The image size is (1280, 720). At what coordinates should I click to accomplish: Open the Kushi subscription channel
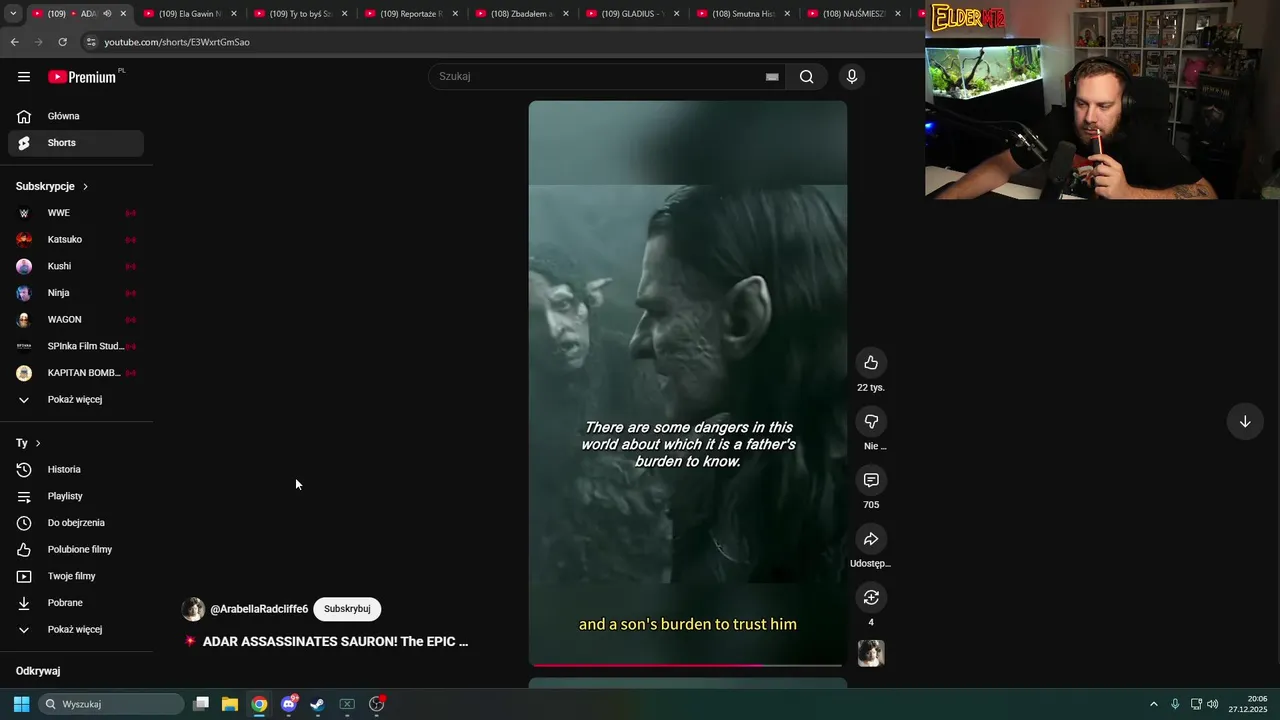(x=76, y=266)
